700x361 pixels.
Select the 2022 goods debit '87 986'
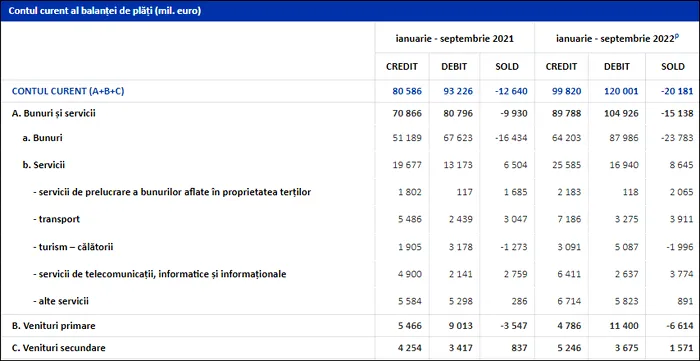click(624, 138)
